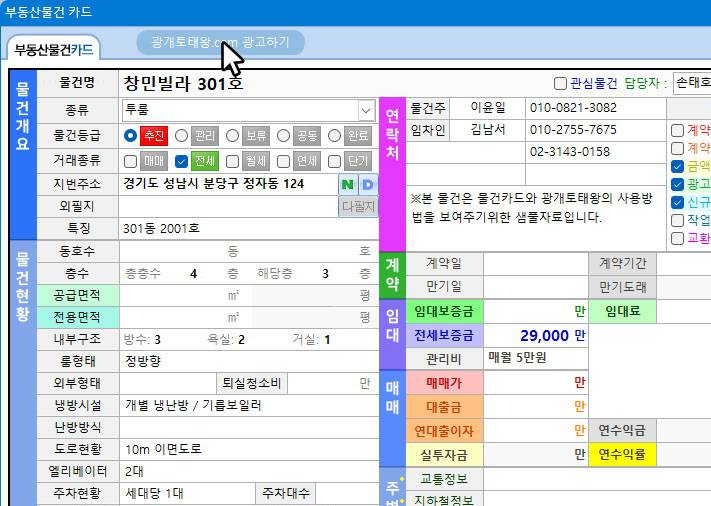Enable the 매매 transaction checkbox

tap(130, 161)
